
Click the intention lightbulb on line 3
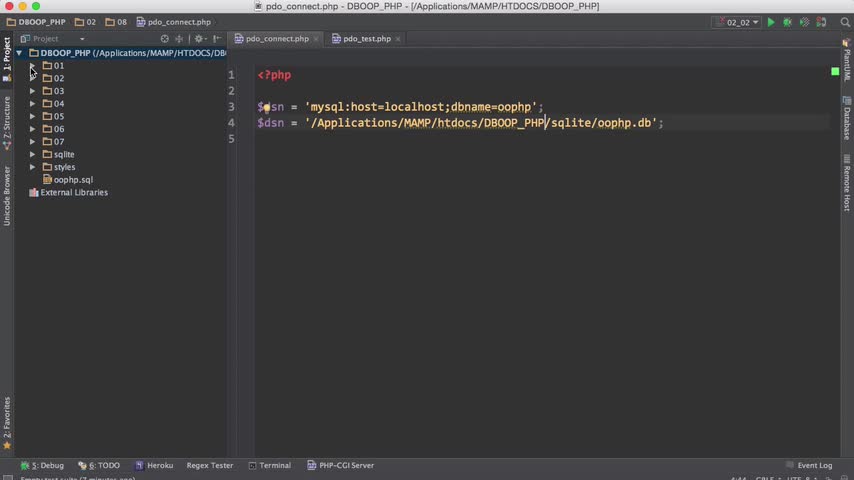(x=266, y=108)
